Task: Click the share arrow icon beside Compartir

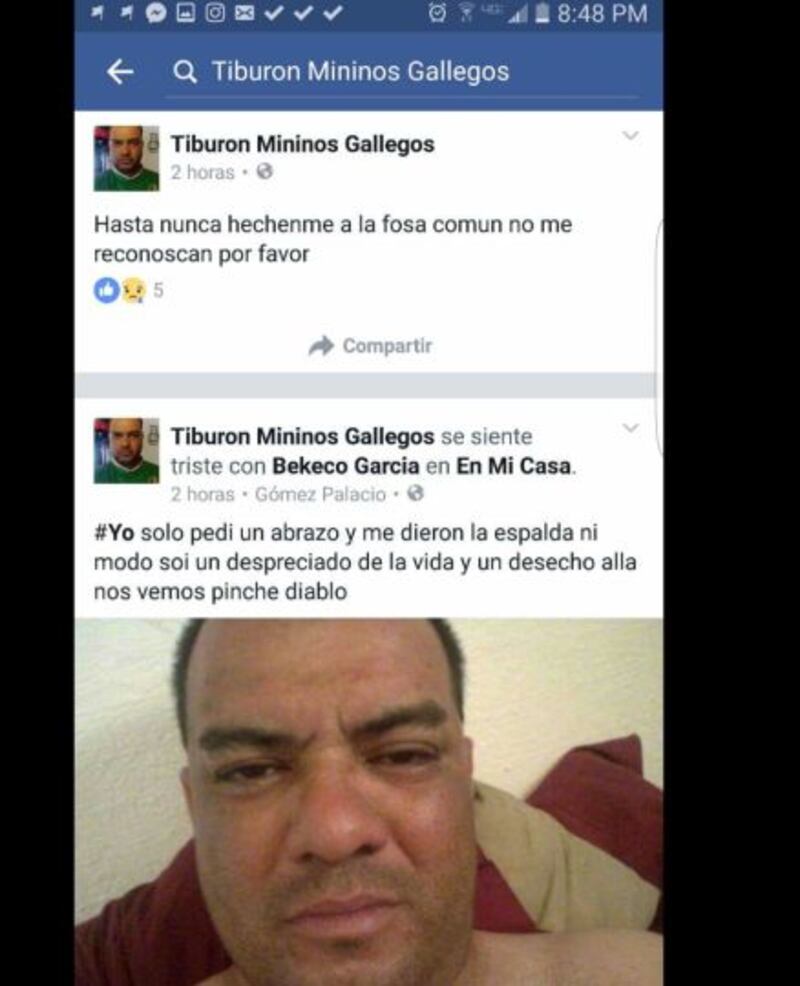Action: click(321, 346)
